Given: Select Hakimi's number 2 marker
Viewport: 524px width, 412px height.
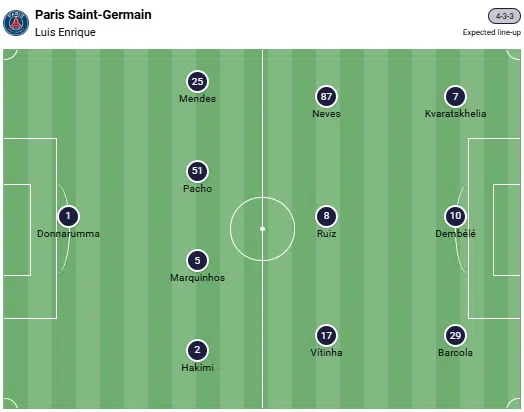Looking at the screenshot, I should coord(197,350).
